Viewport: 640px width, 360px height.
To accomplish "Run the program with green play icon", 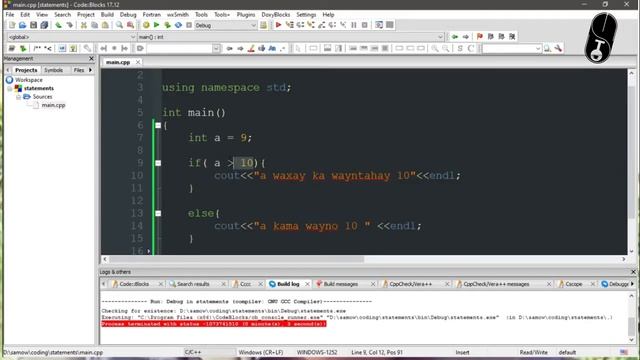I will (x=156, y=25).
